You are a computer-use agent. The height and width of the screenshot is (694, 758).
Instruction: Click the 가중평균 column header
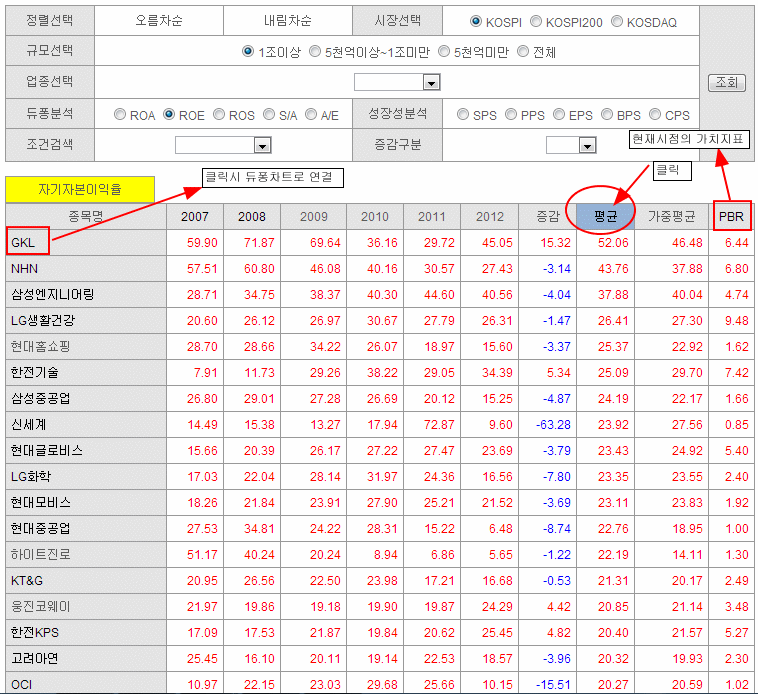[x=671, y=216]
